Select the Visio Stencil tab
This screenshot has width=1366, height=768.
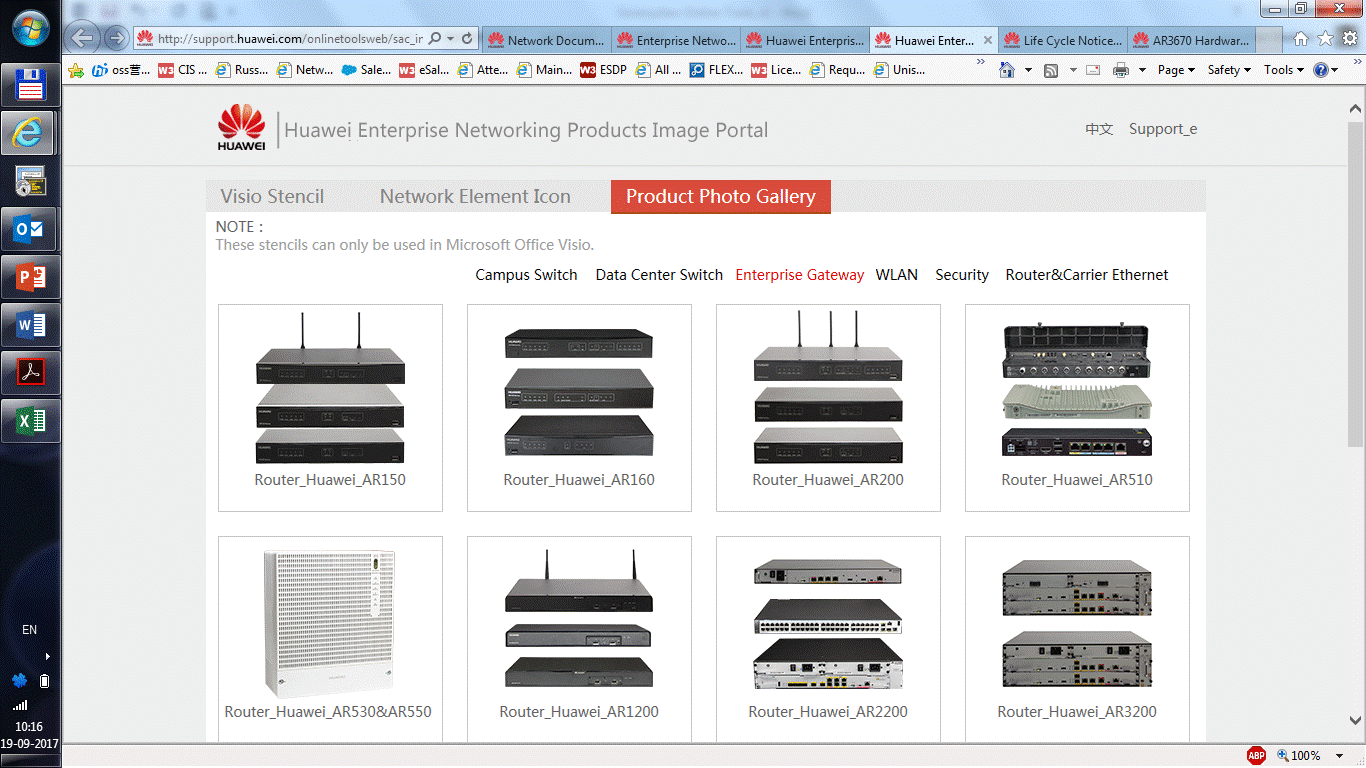[x=272, y=197]
